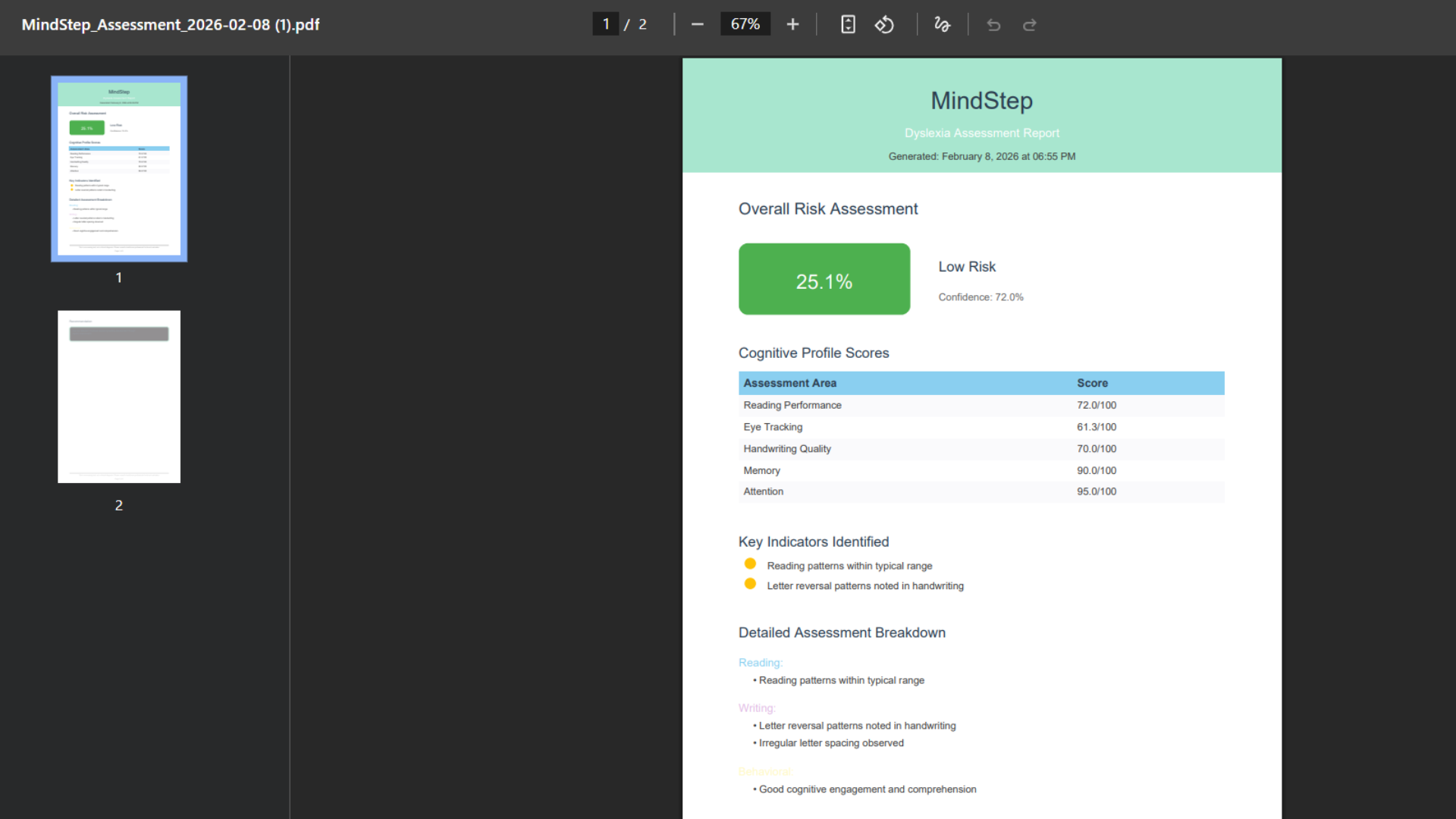Activate the draw annotation tool
Screen dimensions: 1456x819
tap(942, 24)
